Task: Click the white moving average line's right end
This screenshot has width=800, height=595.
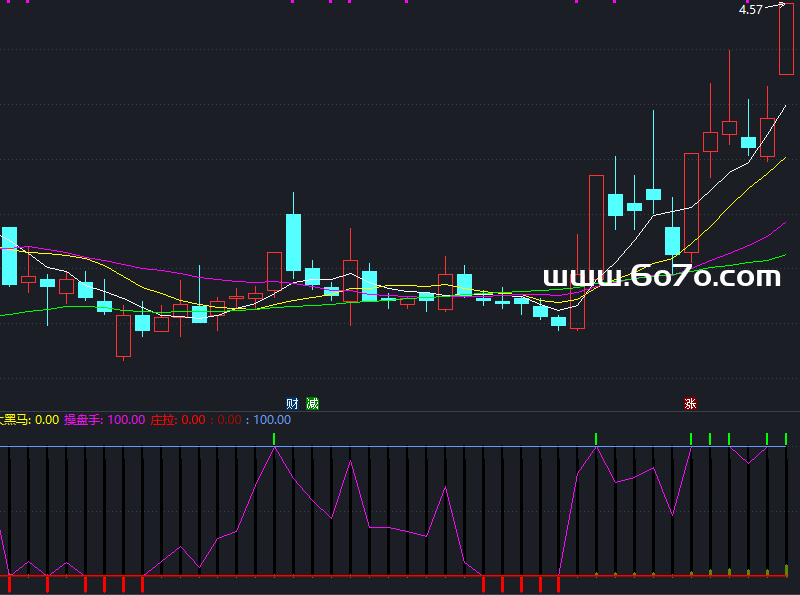Action: click(784, 106)
